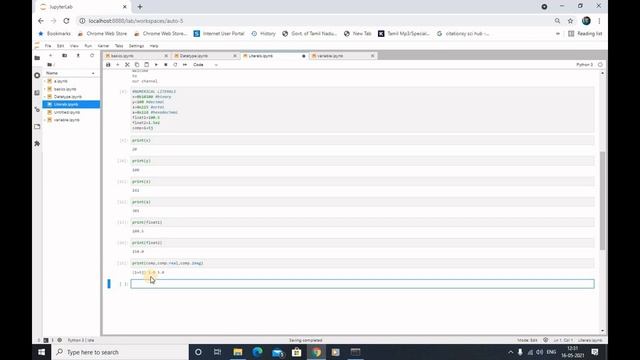
Task: Open basics.ipynb in the file browser
Action: (71, 89)
